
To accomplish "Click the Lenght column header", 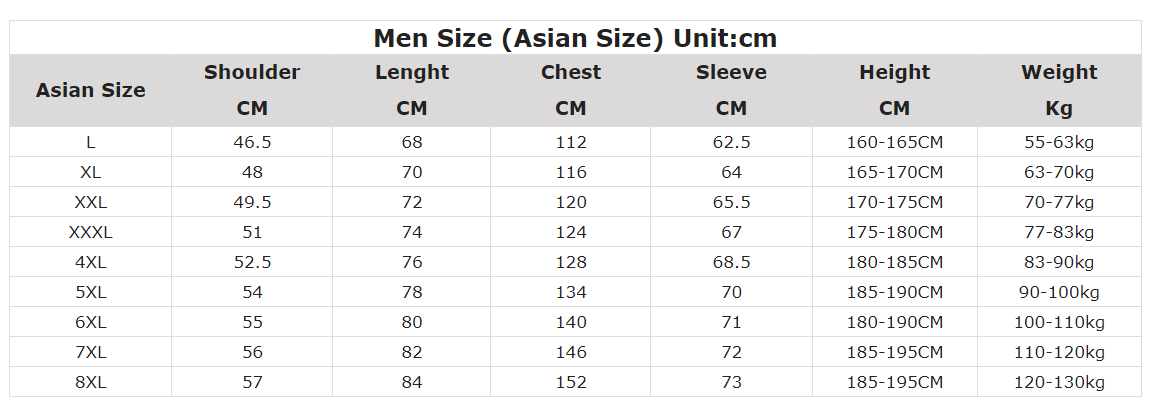I will (x=412, y=72).
